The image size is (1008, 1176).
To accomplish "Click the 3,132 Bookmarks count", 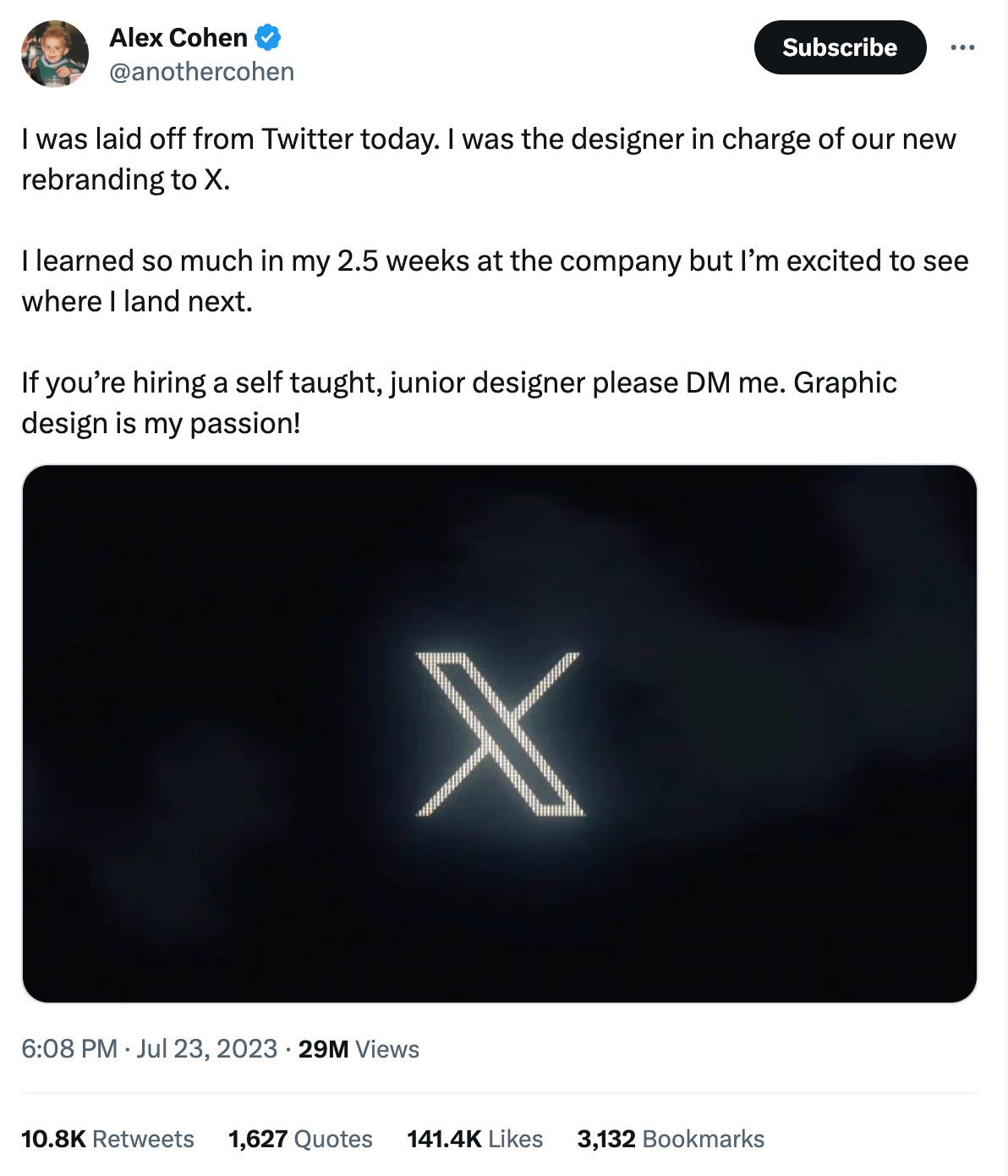I will (x=671, y=1139).
